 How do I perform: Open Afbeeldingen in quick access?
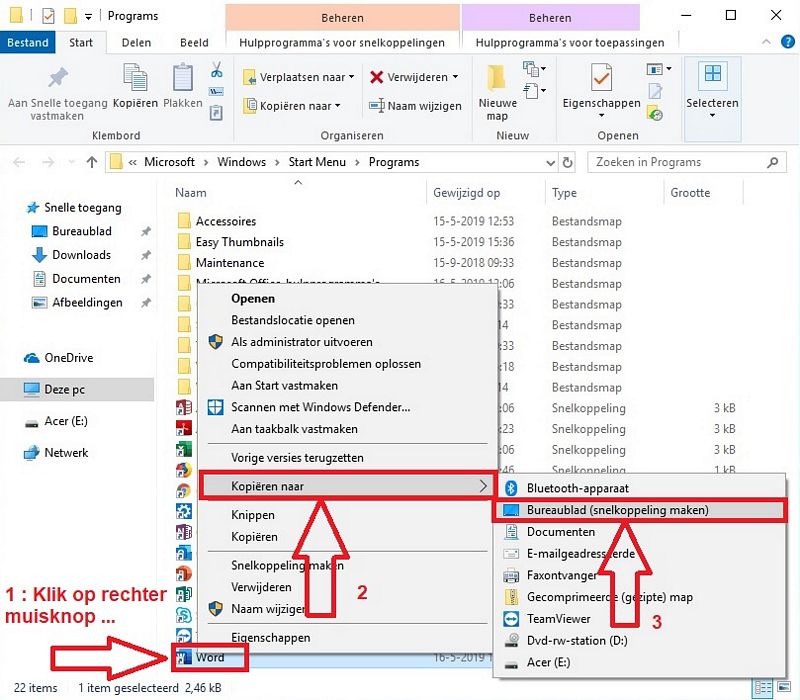pos(87,303)
